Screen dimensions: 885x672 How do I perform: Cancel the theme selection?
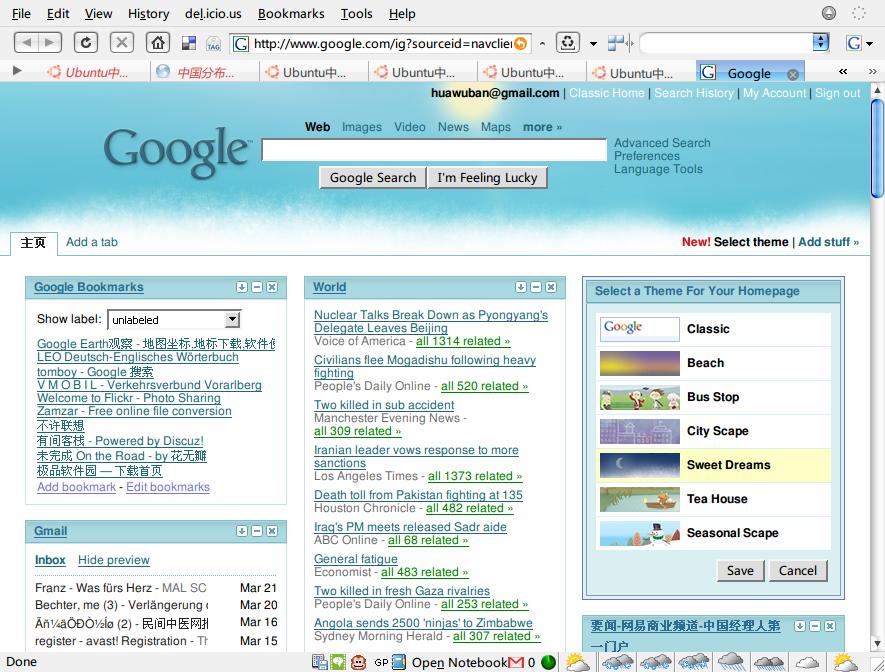click(798, 570)
